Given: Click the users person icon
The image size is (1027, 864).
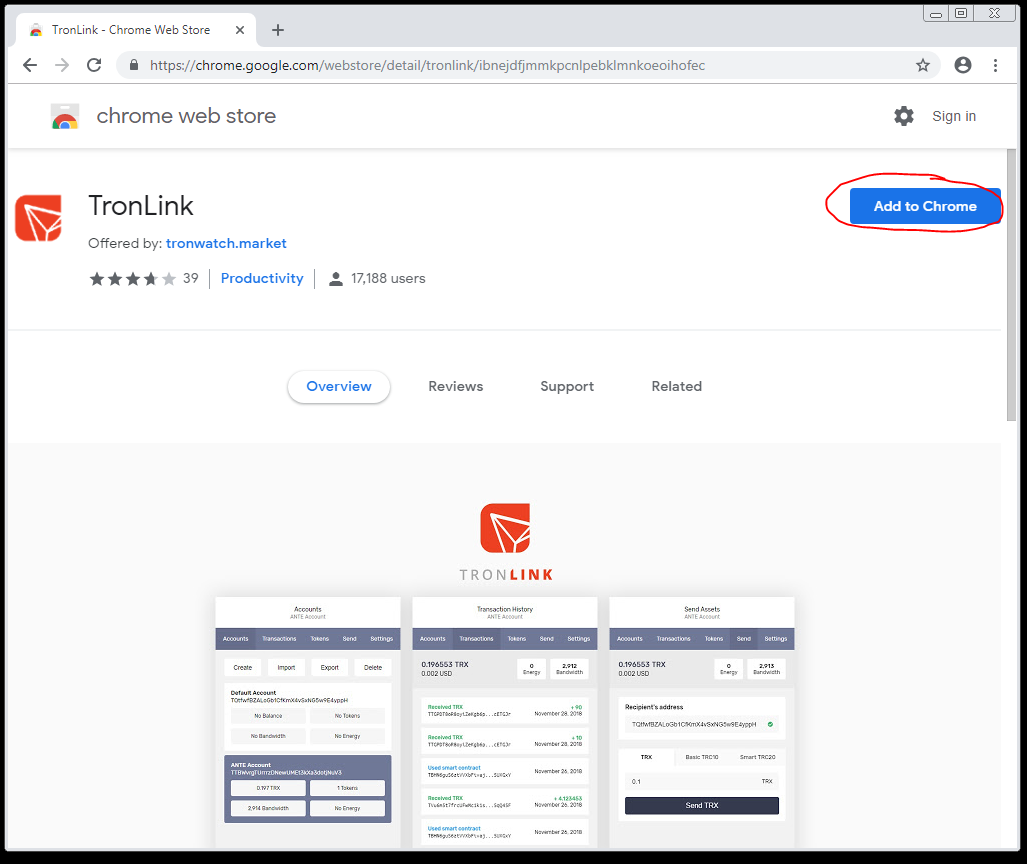Looking at the screenshot, I should click(335, 279).
